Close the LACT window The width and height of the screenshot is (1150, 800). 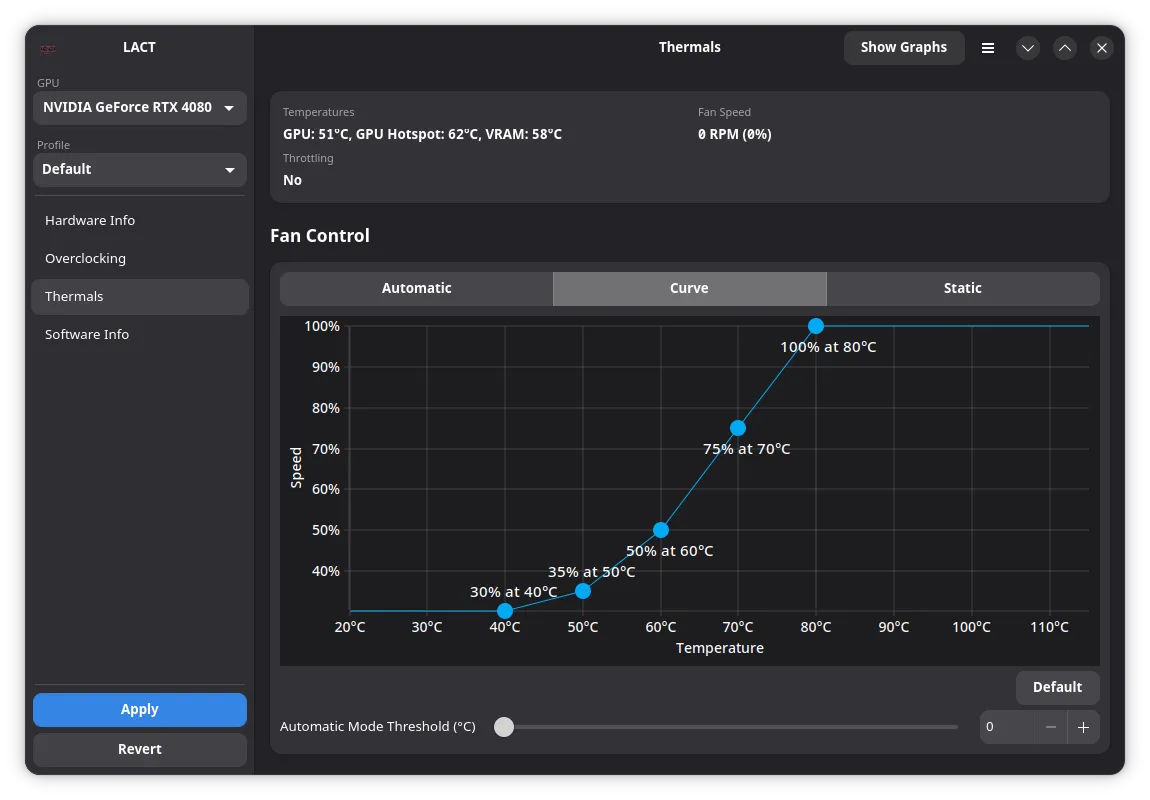1101,48
